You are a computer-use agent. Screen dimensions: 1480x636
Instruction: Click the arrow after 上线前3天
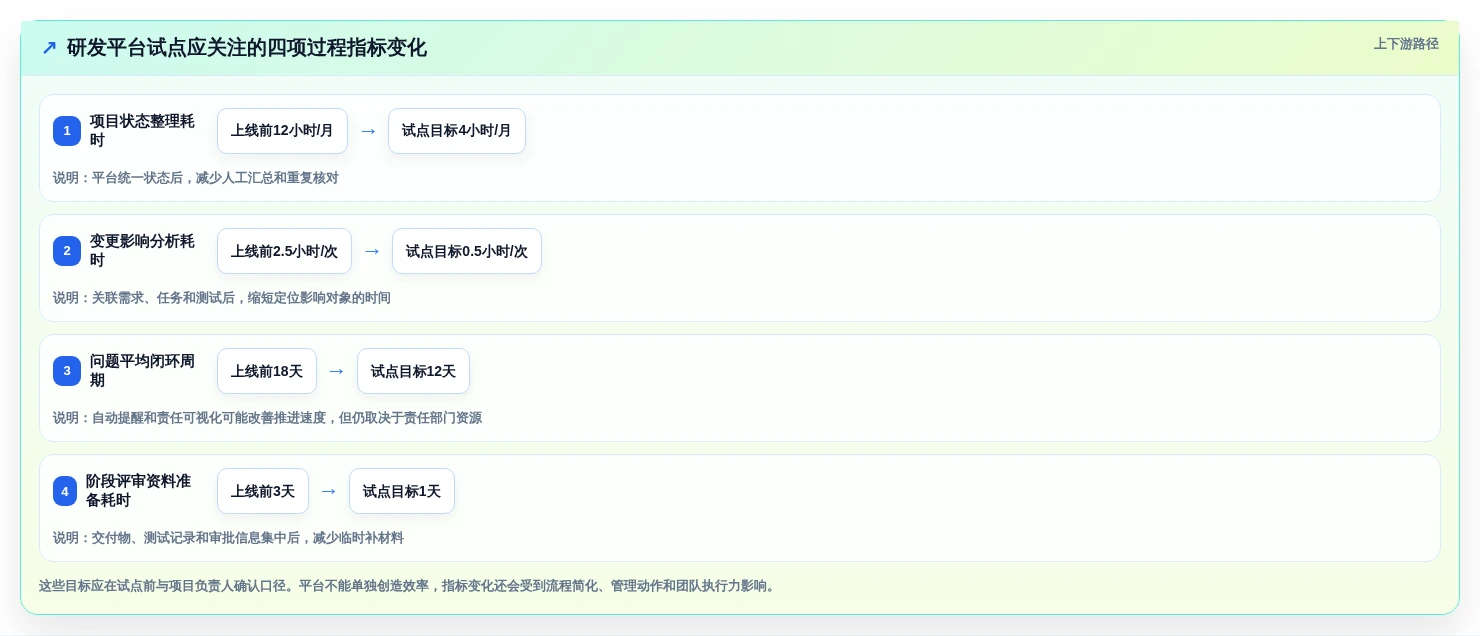(x=329, y=491)
